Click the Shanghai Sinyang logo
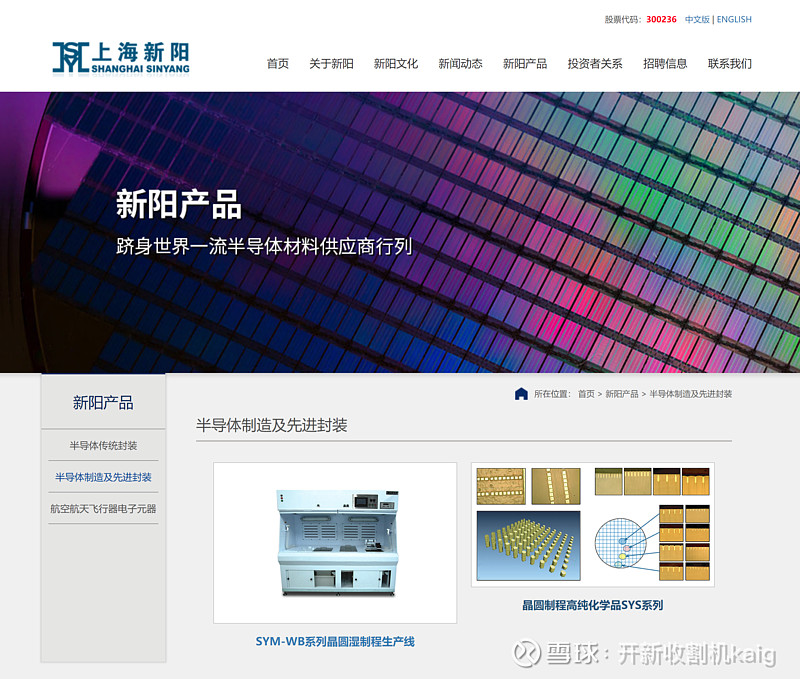This screenshot has height=679, width=800. (121, 59)
